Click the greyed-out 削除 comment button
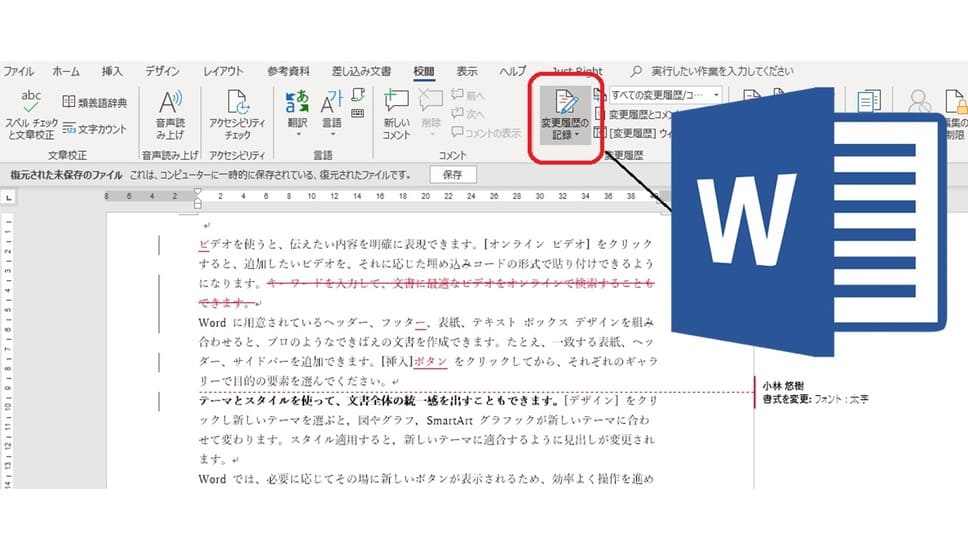 (x=431, y=114)
